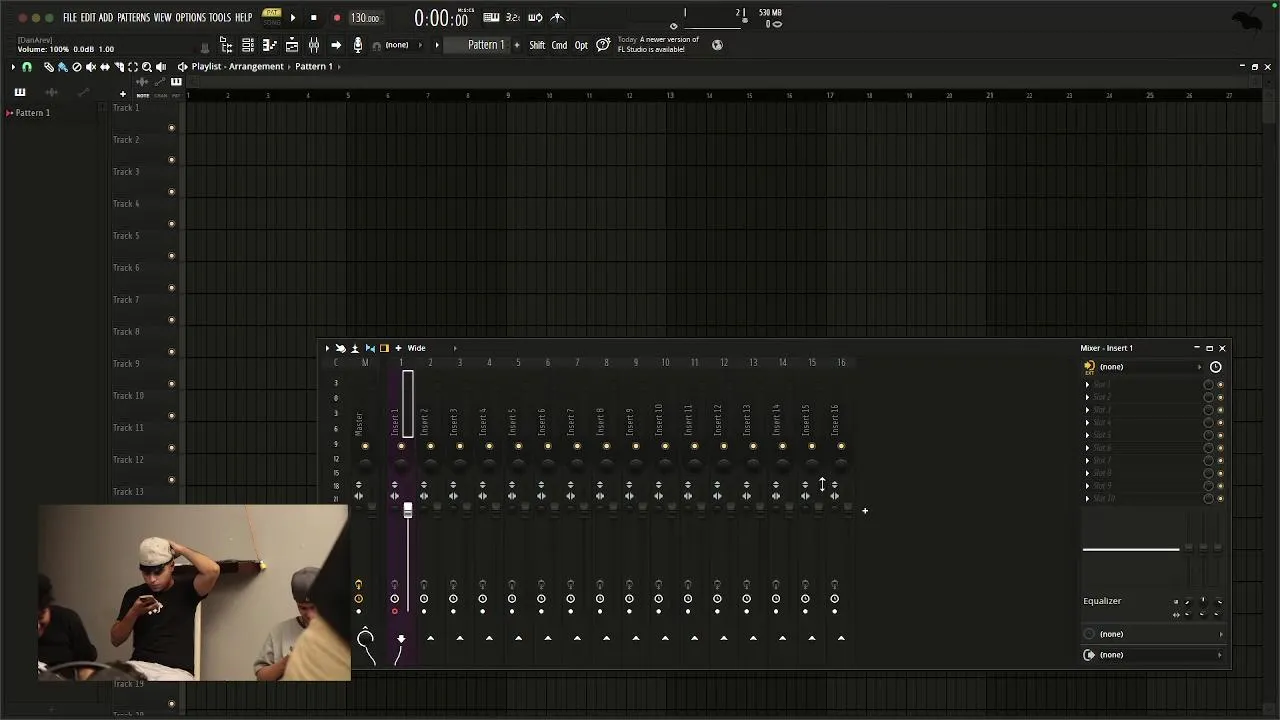Open the ADD menu
The image size is (1280, 720).
pos(106,18)
